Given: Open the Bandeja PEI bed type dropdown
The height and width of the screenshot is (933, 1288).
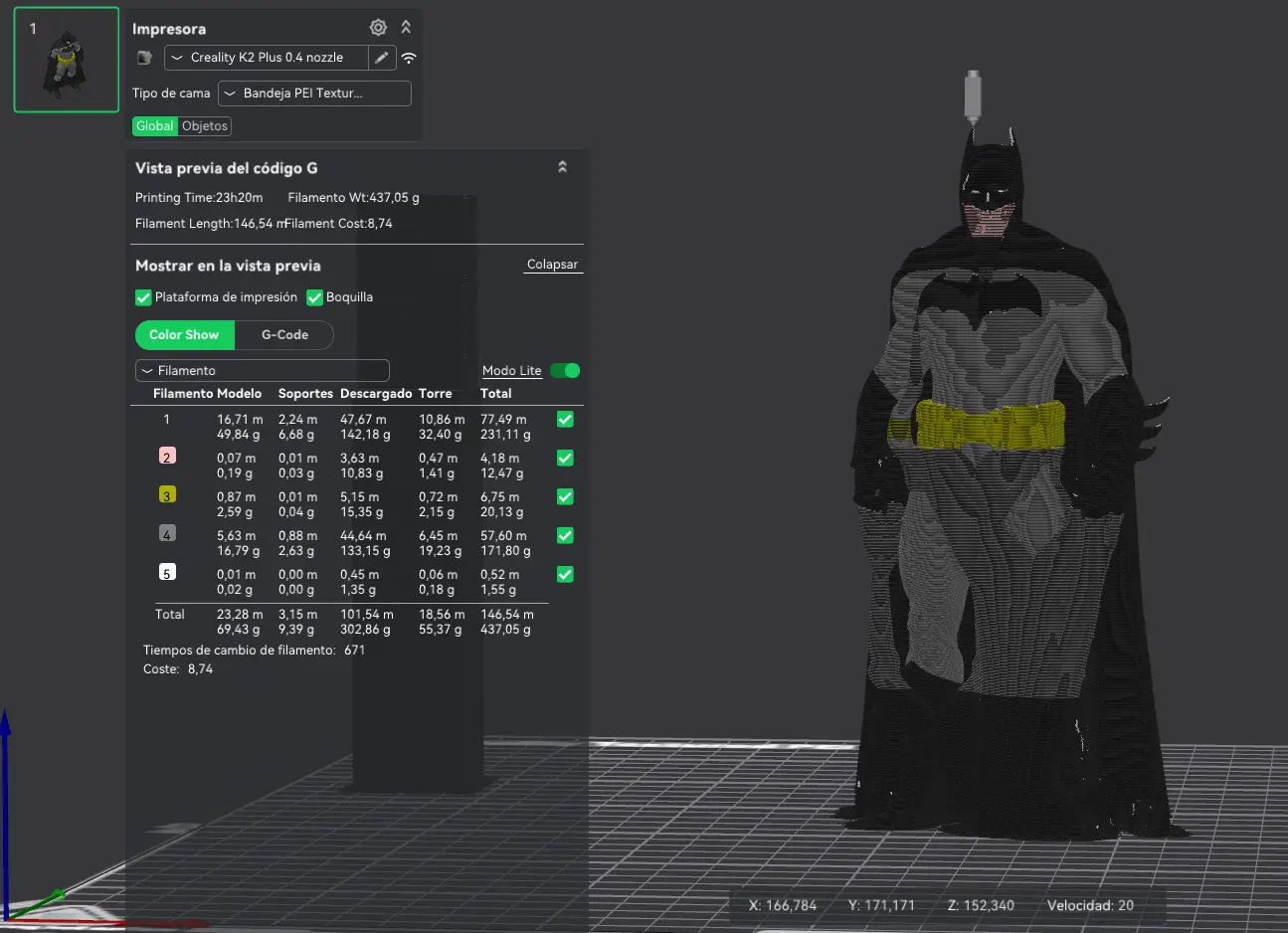Looking at the screenshot, I should [314, 93].
